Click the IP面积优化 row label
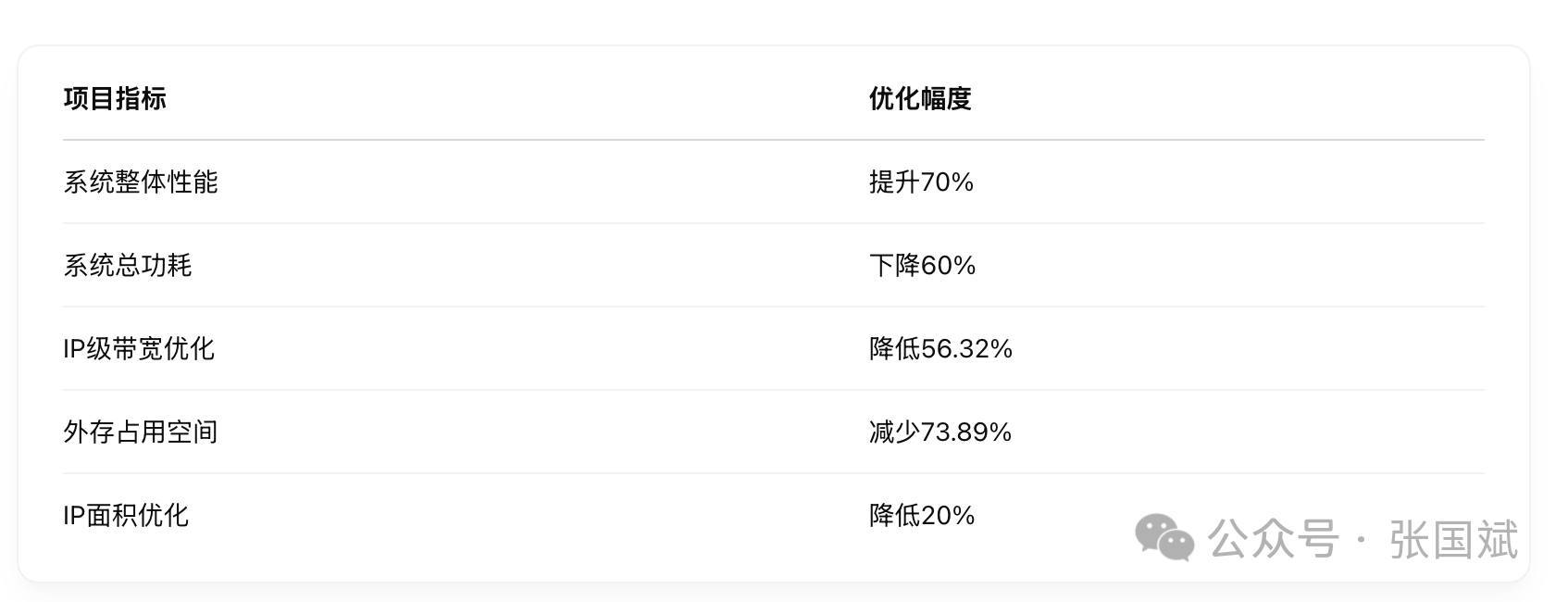The width and height of the screenshot is (1568, 602). click(x=126, y=516)
